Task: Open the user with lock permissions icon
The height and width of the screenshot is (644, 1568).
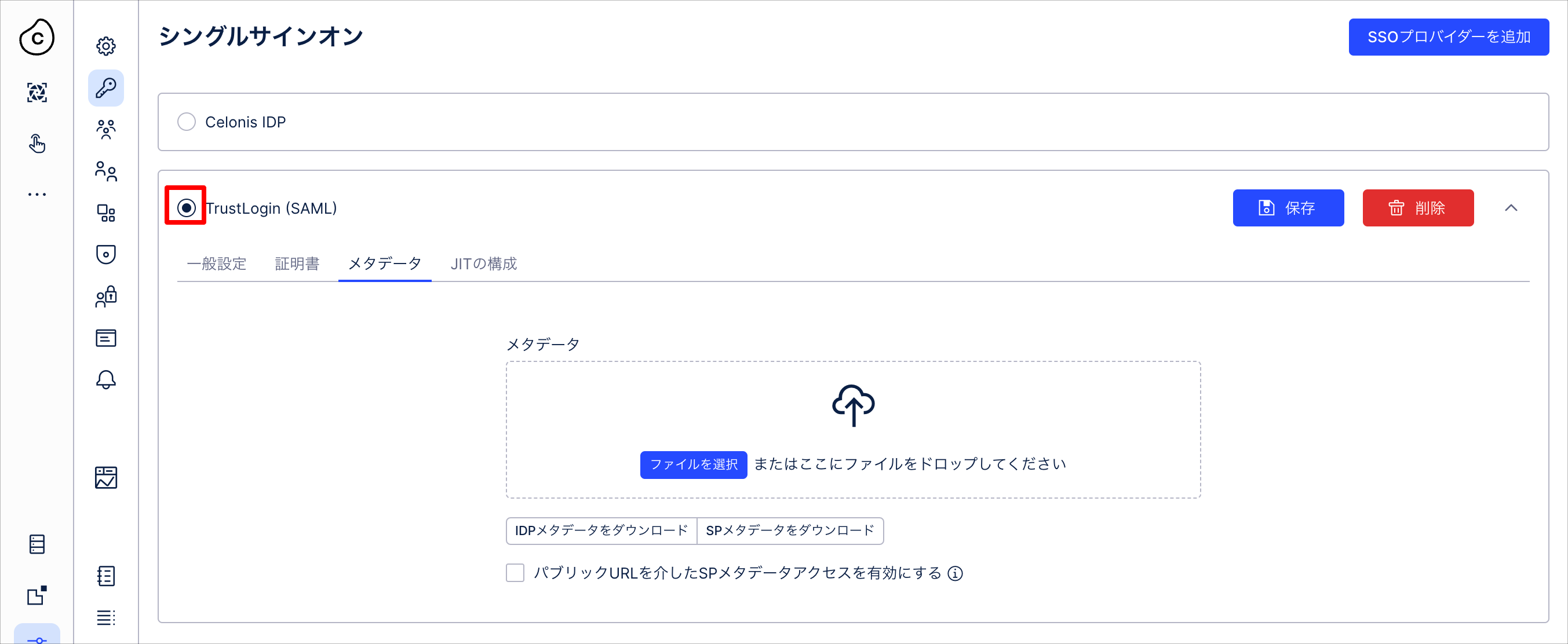Action: (x=106, y=296)
